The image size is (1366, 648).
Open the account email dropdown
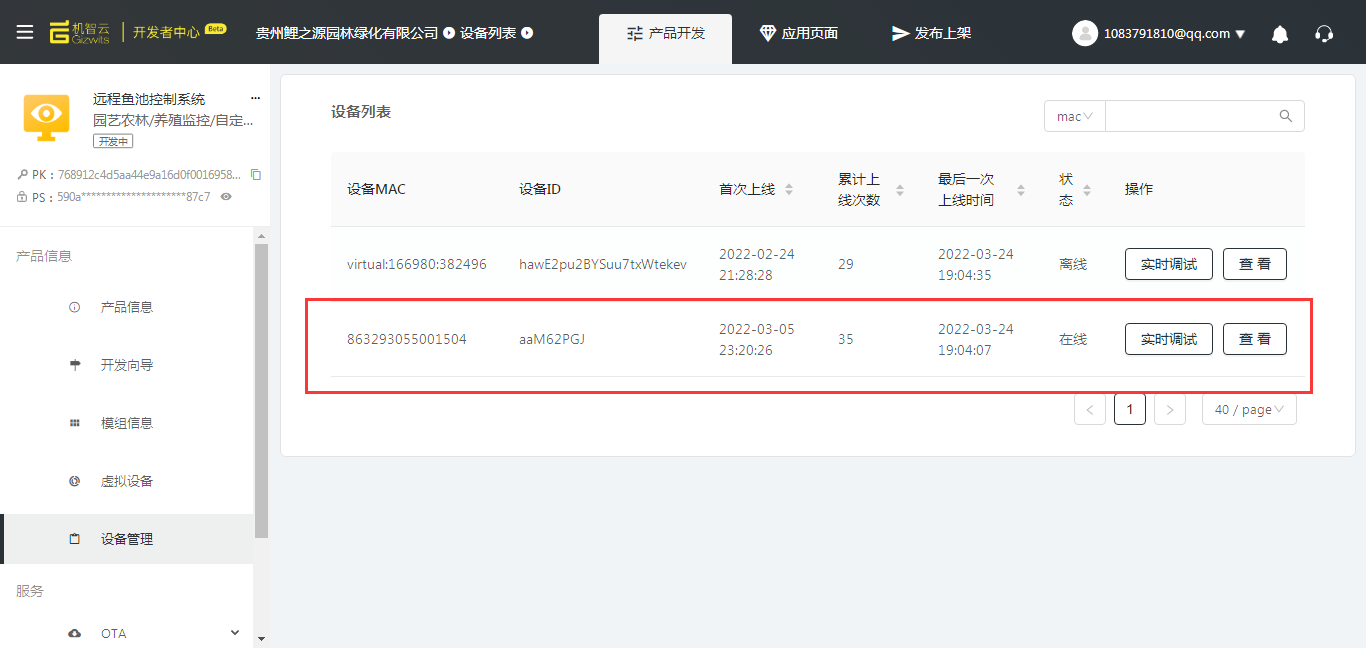click(1174, 33)
